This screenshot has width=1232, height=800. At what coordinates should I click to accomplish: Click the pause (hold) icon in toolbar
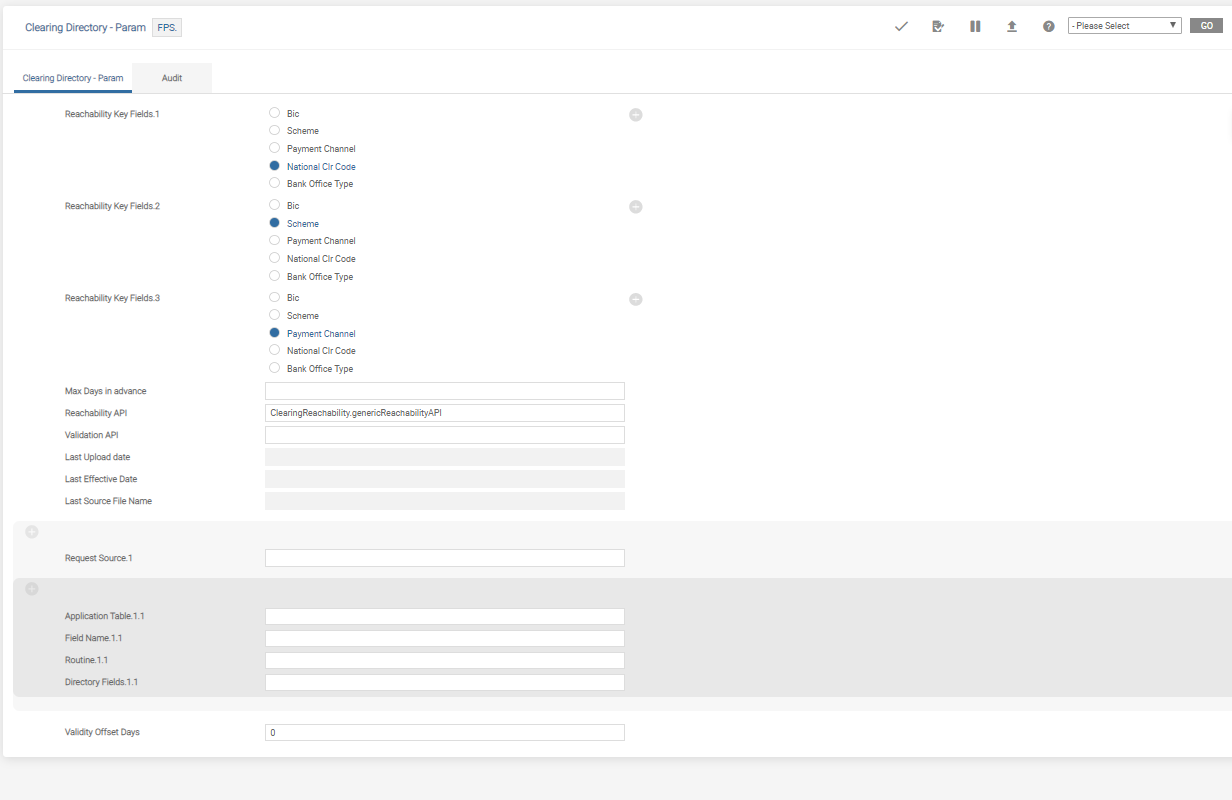coord(975,26)
